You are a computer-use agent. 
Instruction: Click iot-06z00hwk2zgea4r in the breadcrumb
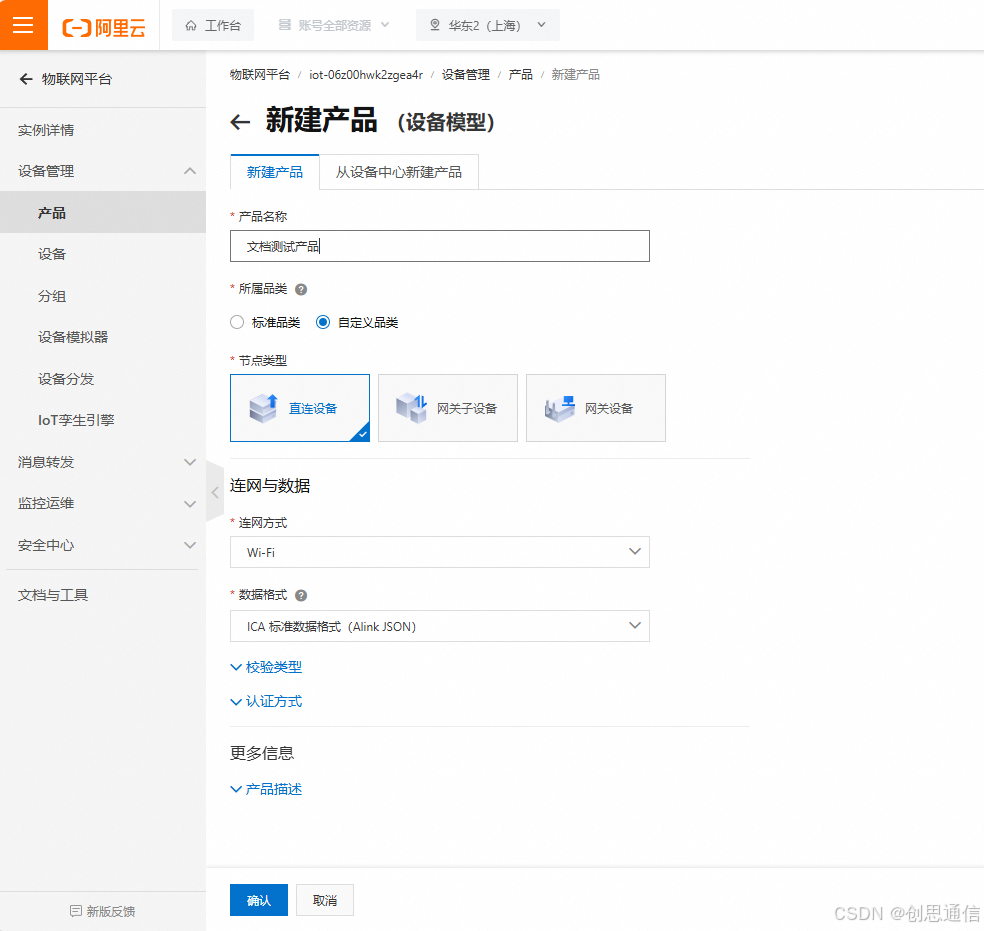click(x=366, y=75)
